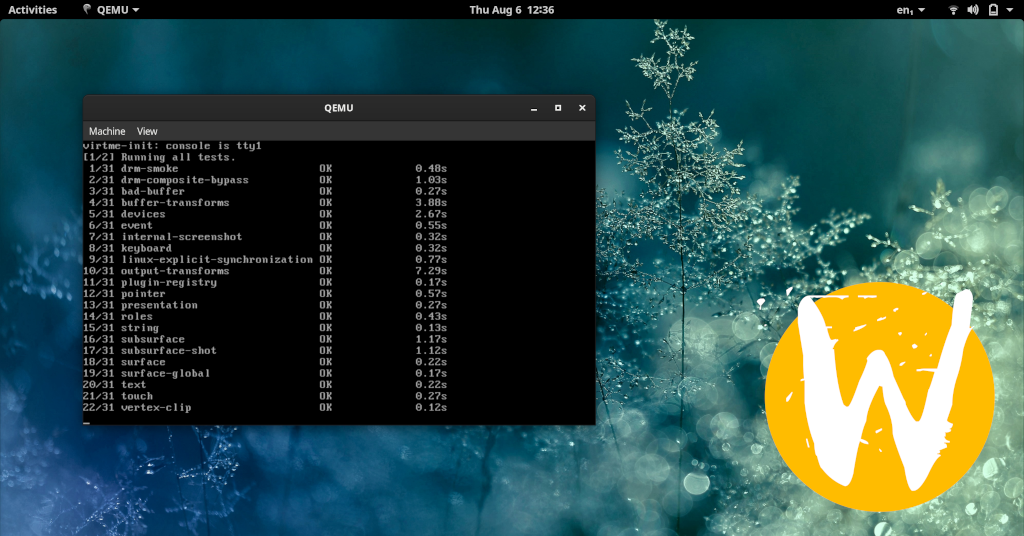Open the Activities overview
Viewport: 1024px width, 536px height.
point(33,10)
